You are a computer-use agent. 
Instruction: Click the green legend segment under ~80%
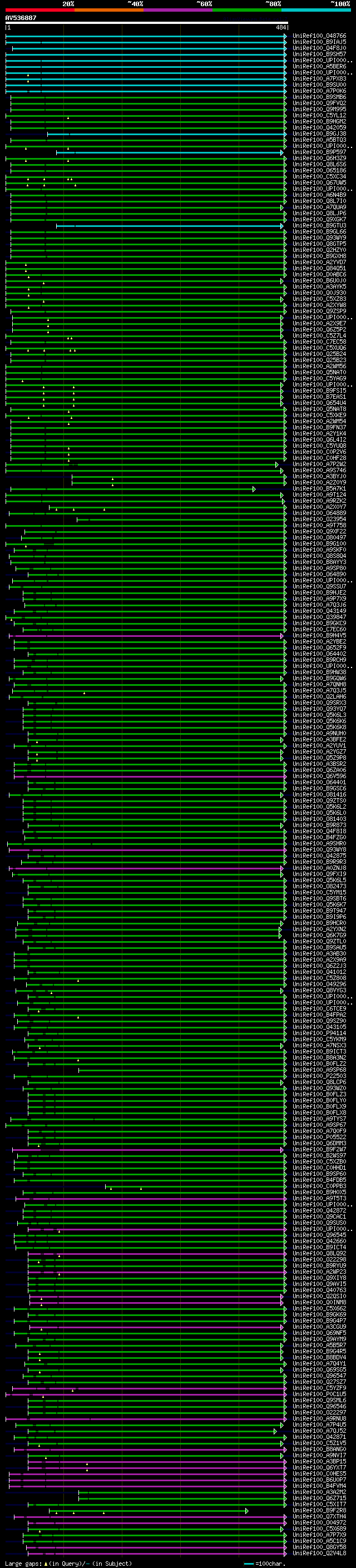pyautogui.click(x=247, y=10)
